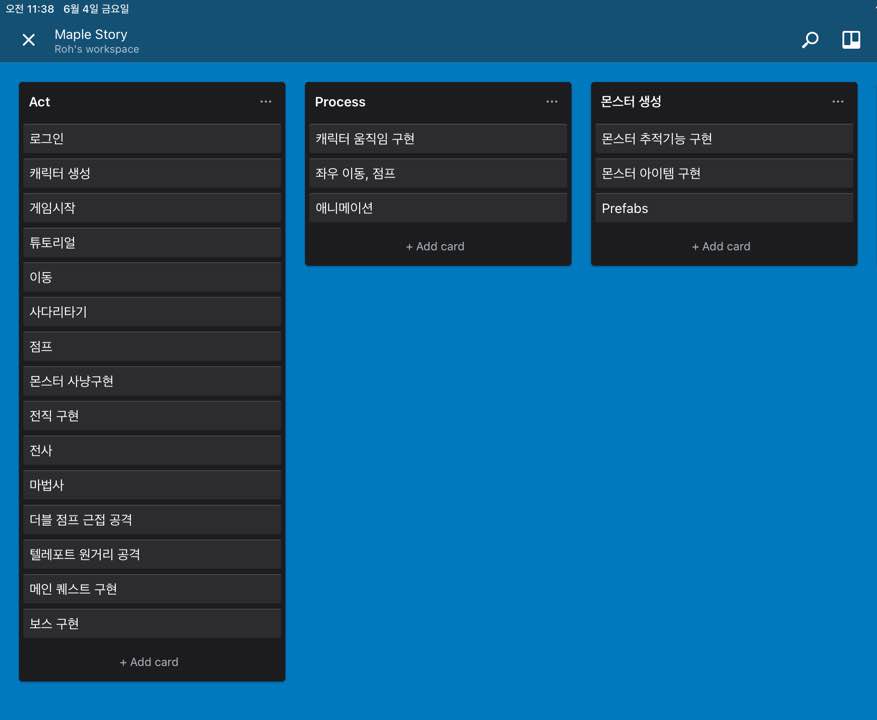
Task: Open the 캐릭터 생성 card
Action: click(x=152, y=173)
